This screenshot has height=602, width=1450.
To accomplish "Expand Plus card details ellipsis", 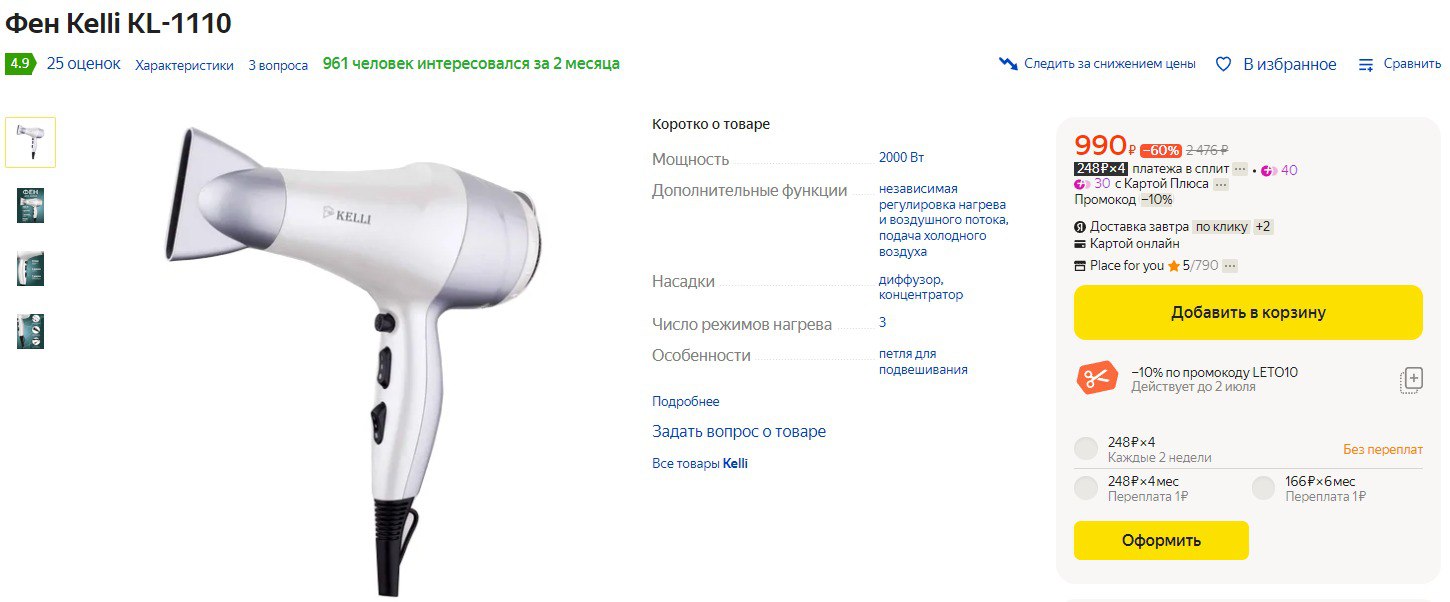I will pos(1221,184).
